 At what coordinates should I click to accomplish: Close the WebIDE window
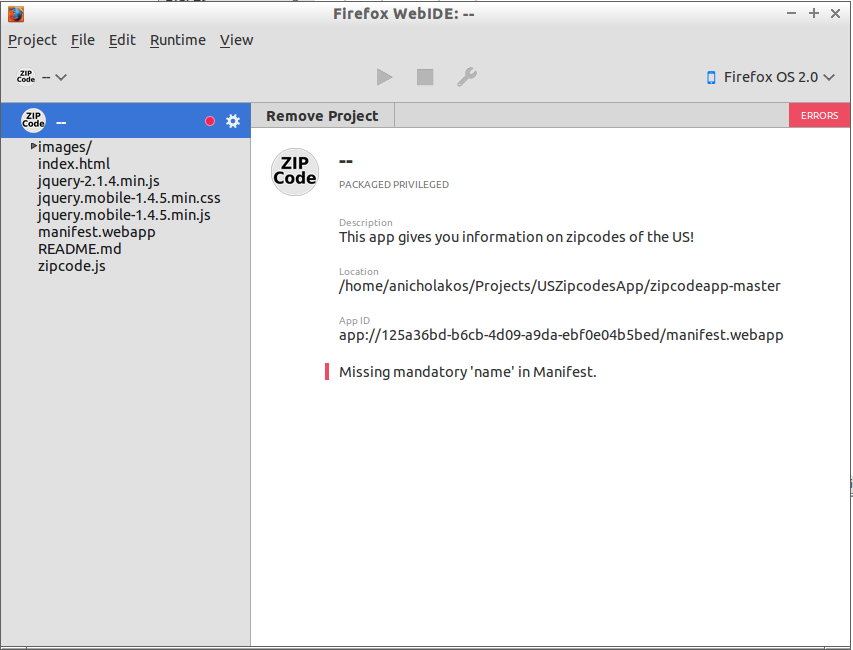pos(836,13)
